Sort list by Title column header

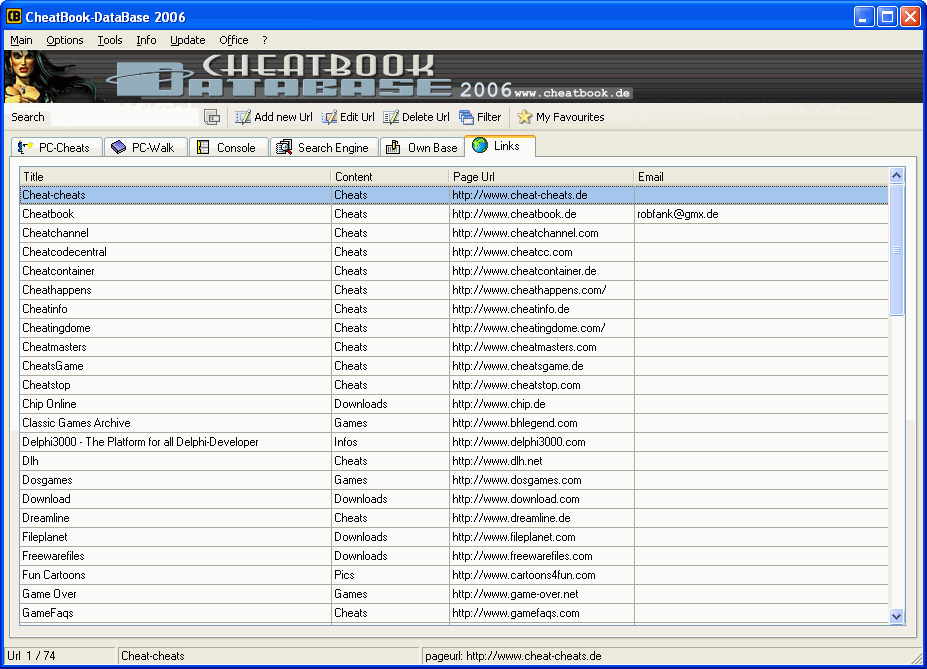click(175, 177)
